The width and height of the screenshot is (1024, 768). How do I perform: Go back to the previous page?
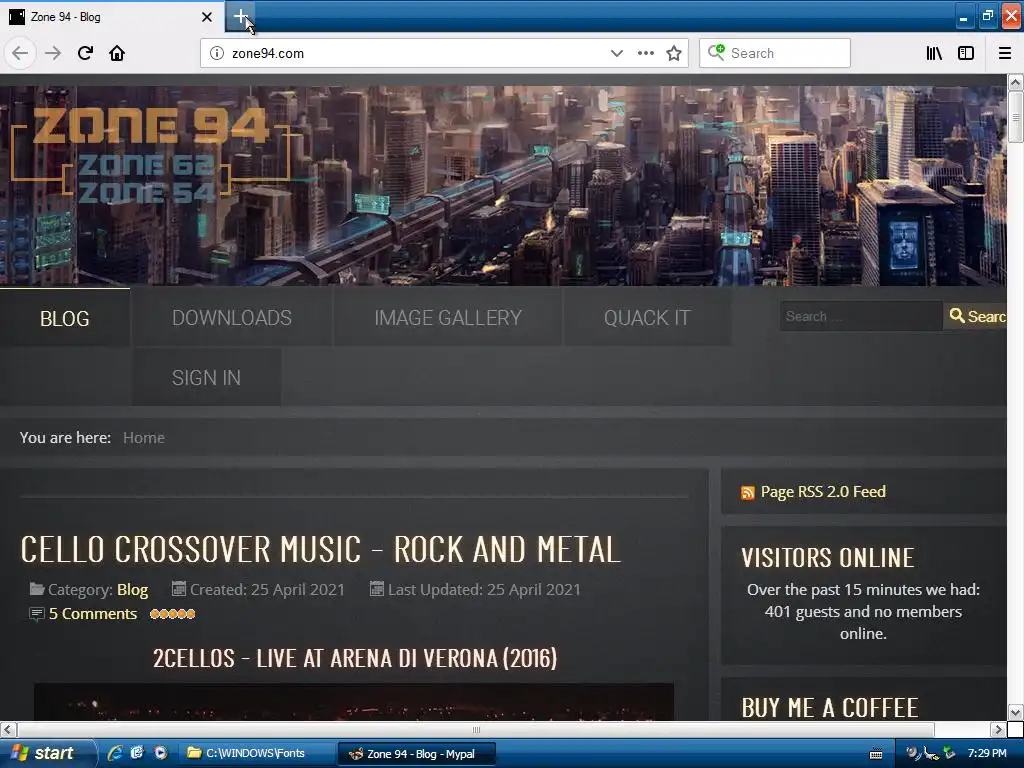coord(20,53)
